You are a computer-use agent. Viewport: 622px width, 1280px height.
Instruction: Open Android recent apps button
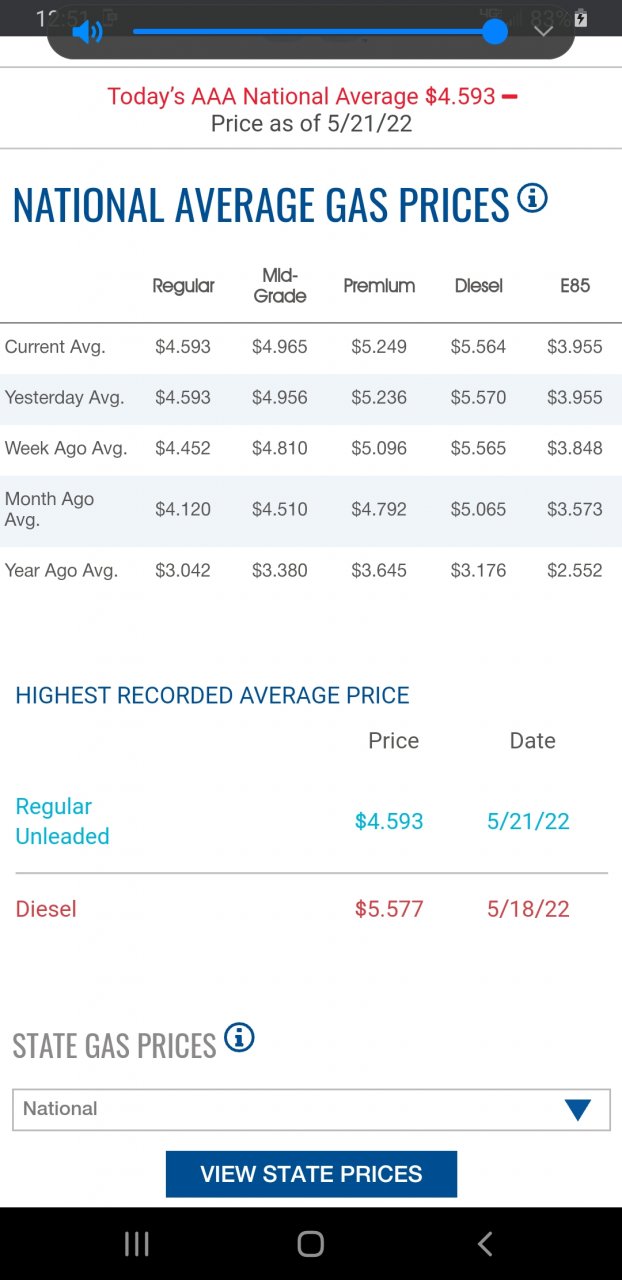(137, 1244)
